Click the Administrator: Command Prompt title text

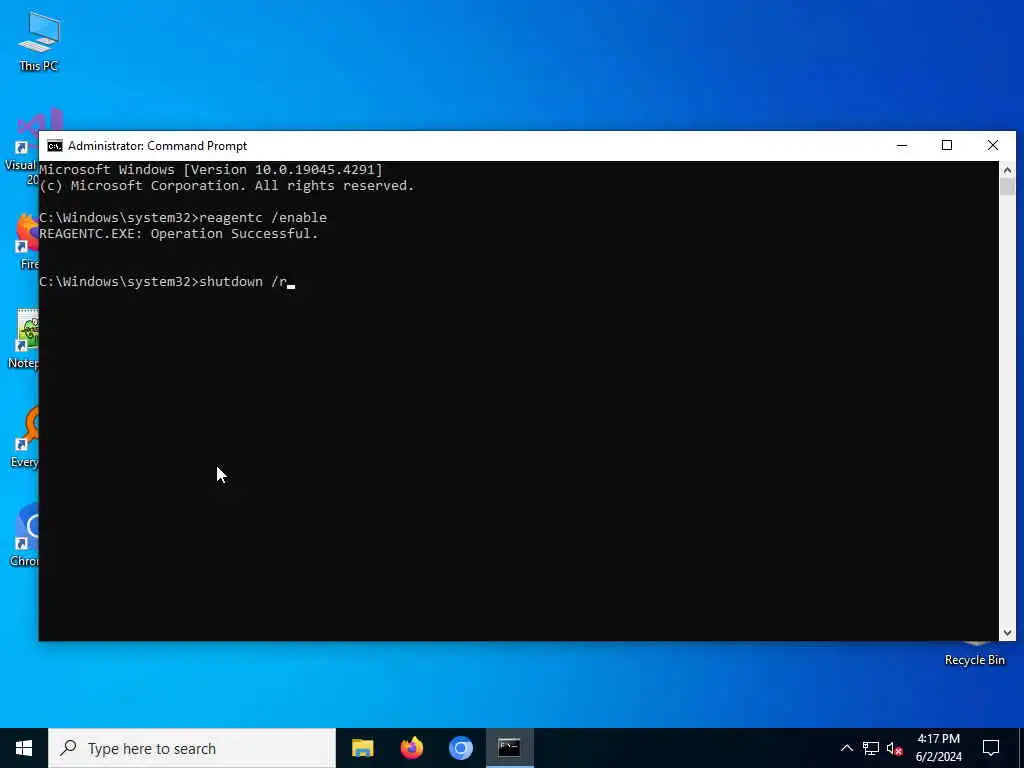click(157, 146)
